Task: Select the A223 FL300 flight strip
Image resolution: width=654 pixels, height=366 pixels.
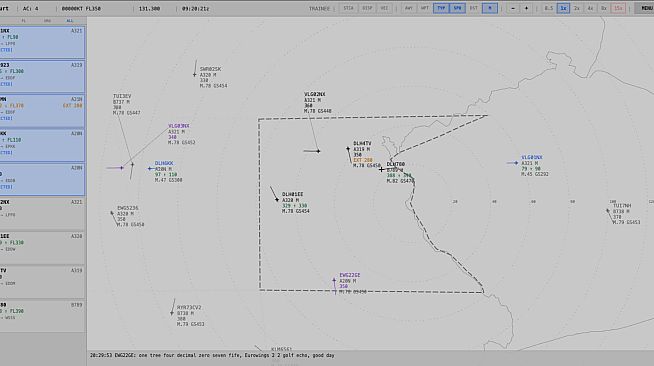Action: (x=42, y=76)
